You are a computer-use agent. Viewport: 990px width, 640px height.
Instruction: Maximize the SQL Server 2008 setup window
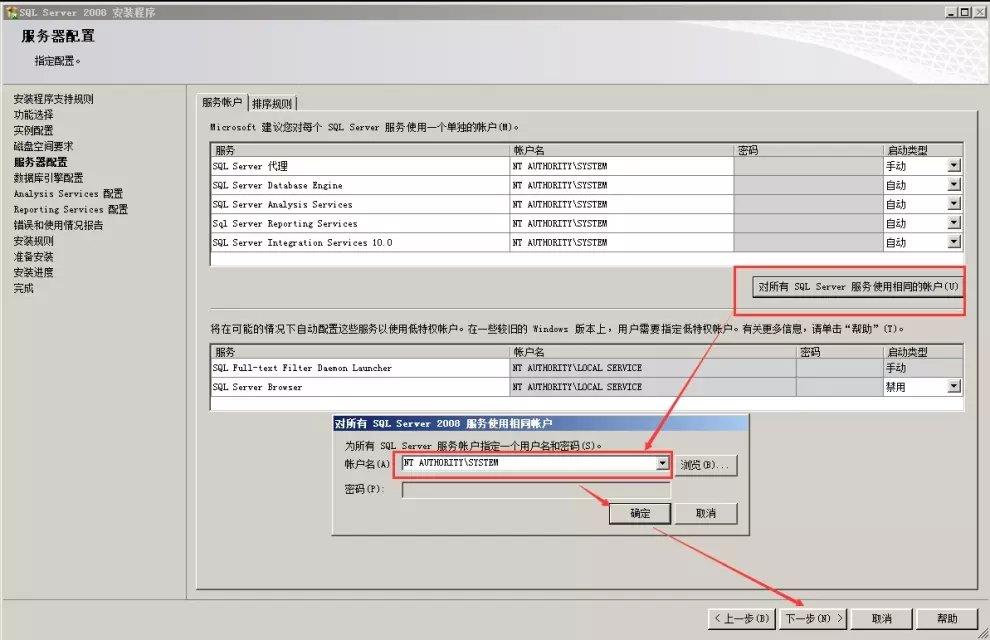point(963,11)
